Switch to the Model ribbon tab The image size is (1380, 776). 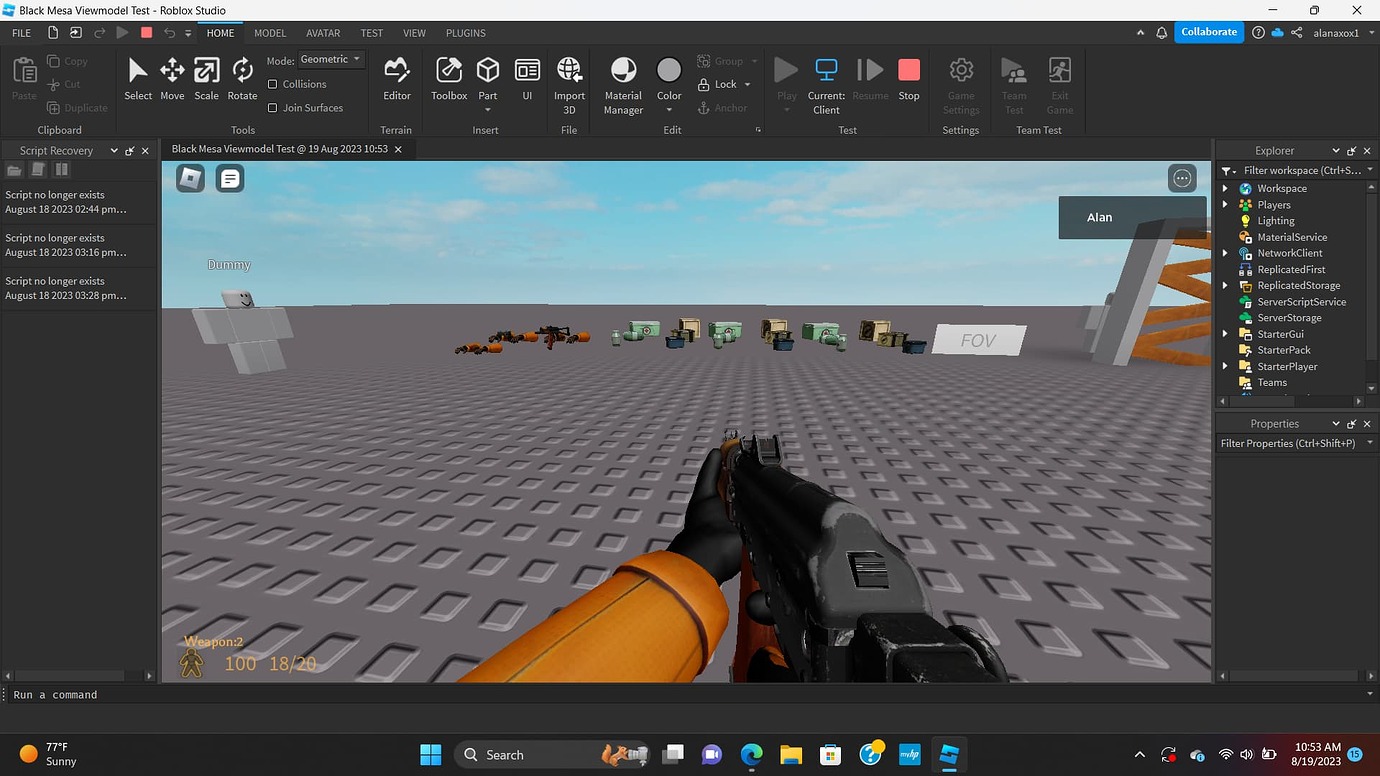(x=269, y=33)
